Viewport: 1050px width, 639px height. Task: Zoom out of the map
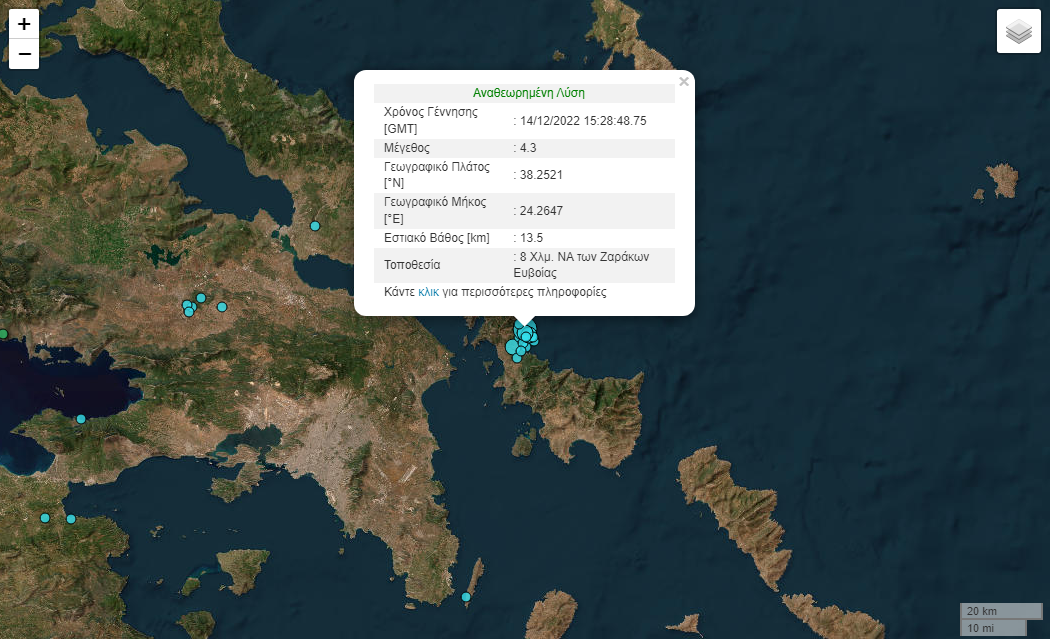pos(24,54)
